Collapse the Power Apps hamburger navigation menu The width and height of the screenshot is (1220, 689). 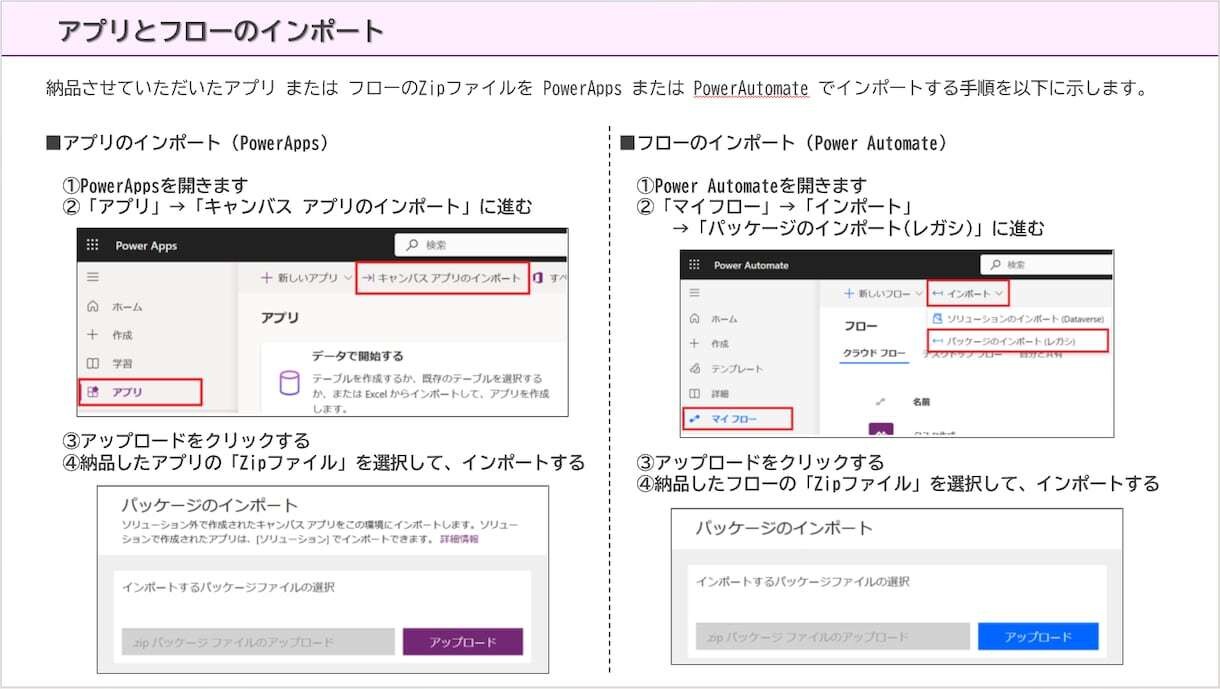pos(93,277)
